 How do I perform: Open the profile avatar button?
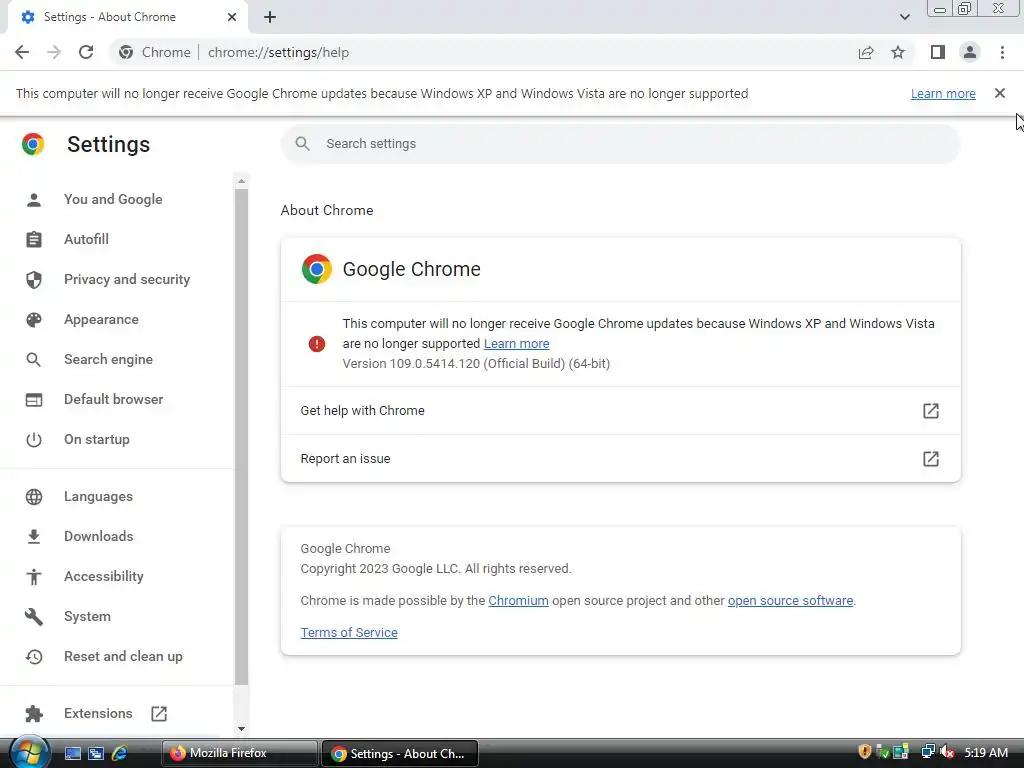[970, 52]
